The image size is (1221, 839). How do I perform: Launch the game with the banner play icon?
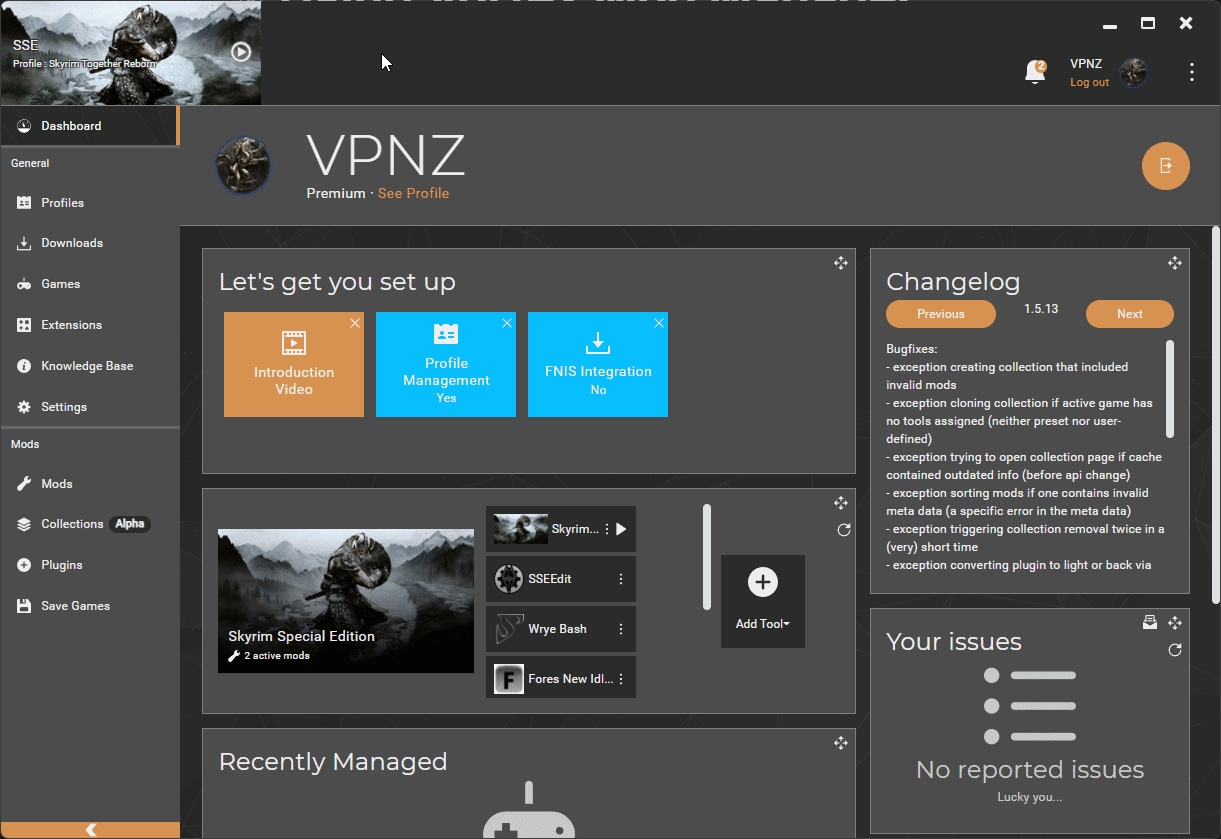tap(241, 51)
